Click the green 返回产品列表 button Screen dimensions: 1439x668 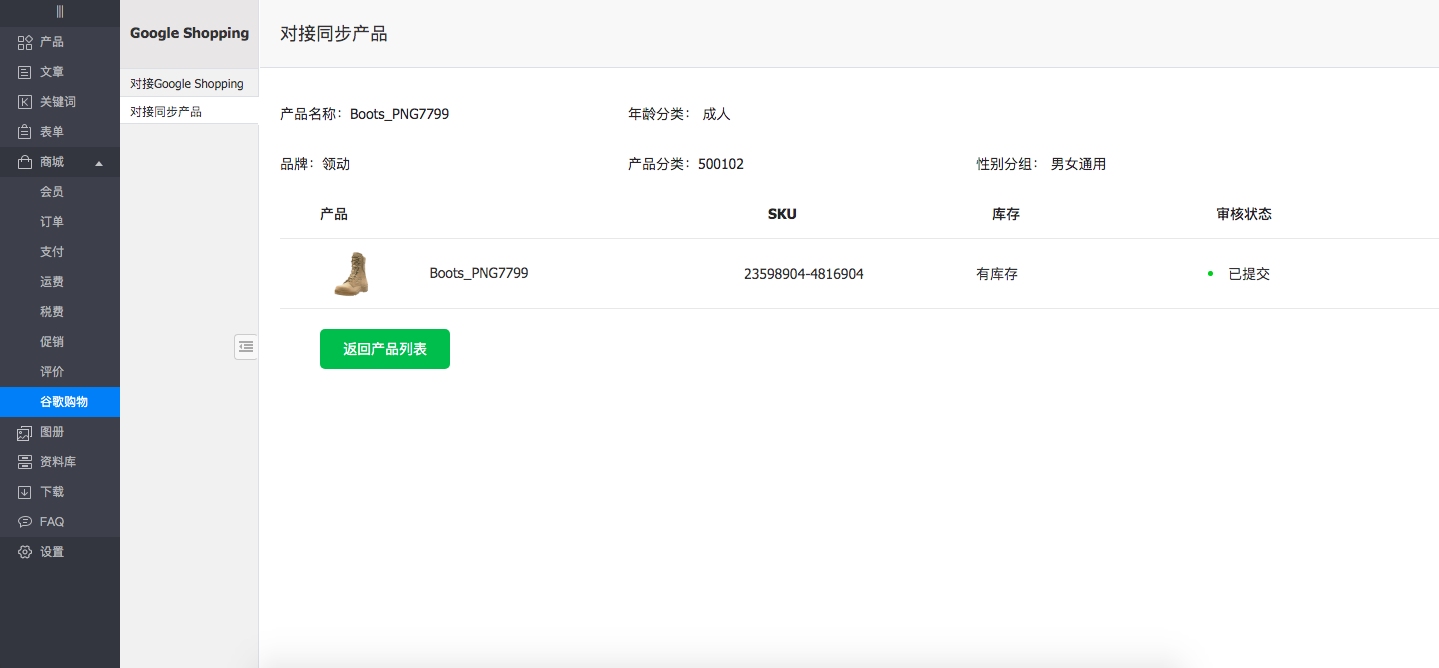384,348
